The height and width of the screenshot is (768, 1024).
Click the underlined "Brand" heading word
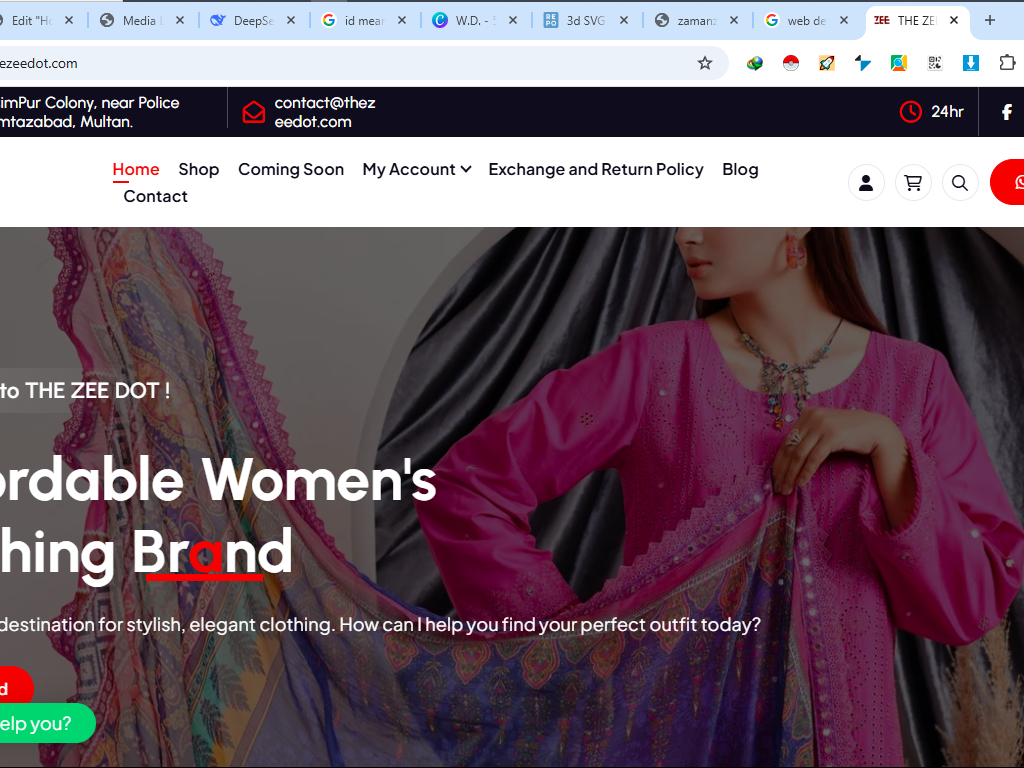(212, 552)
